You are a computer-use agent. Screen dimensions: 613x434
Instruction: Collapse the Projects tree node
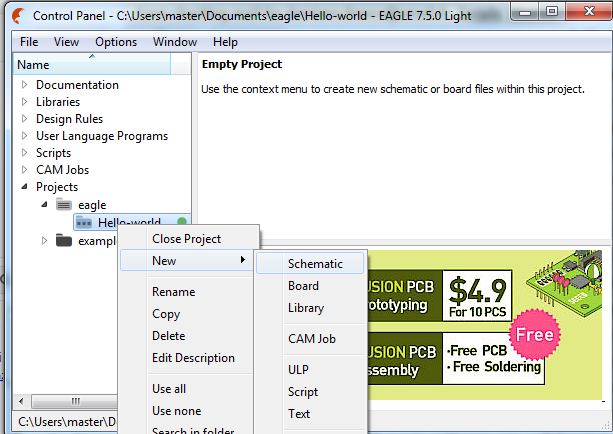click(25, 187)
